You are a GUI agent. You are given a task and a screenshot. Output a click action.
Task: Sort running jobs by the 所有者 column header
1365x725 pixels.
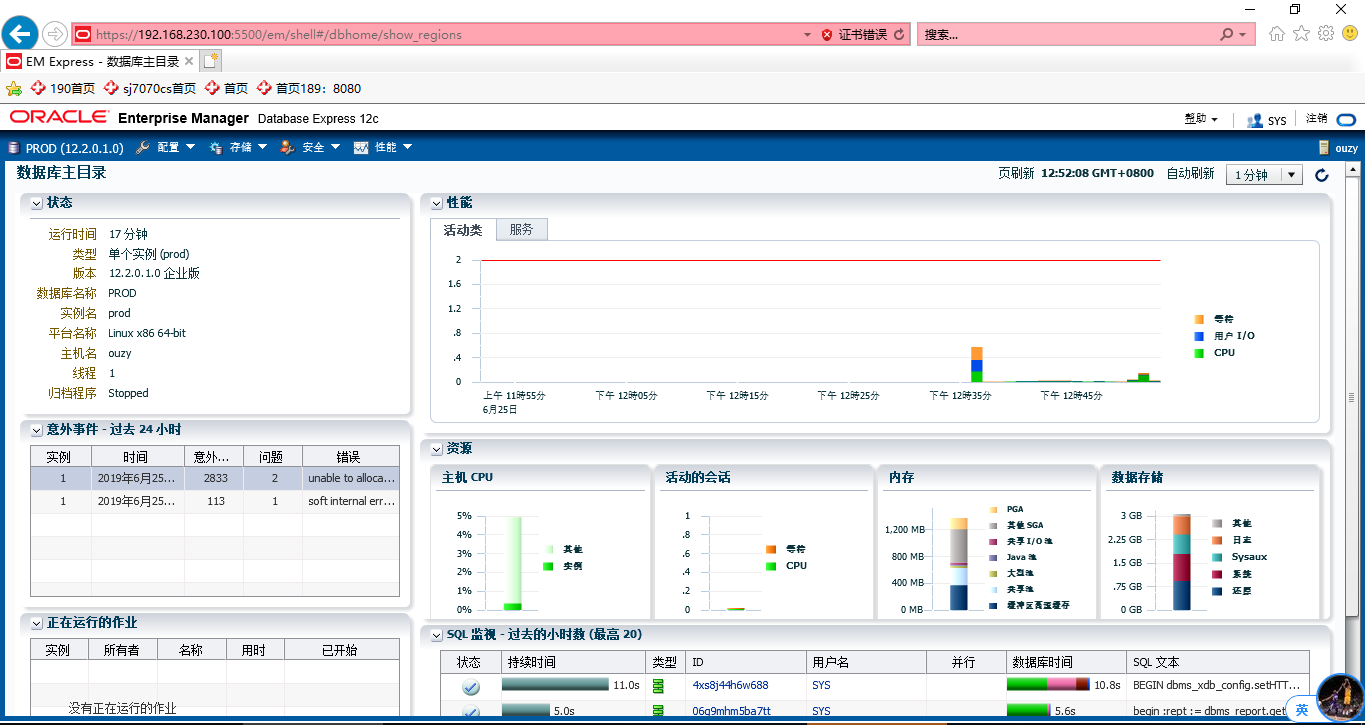pyautogui.click(x=121, y=650)
